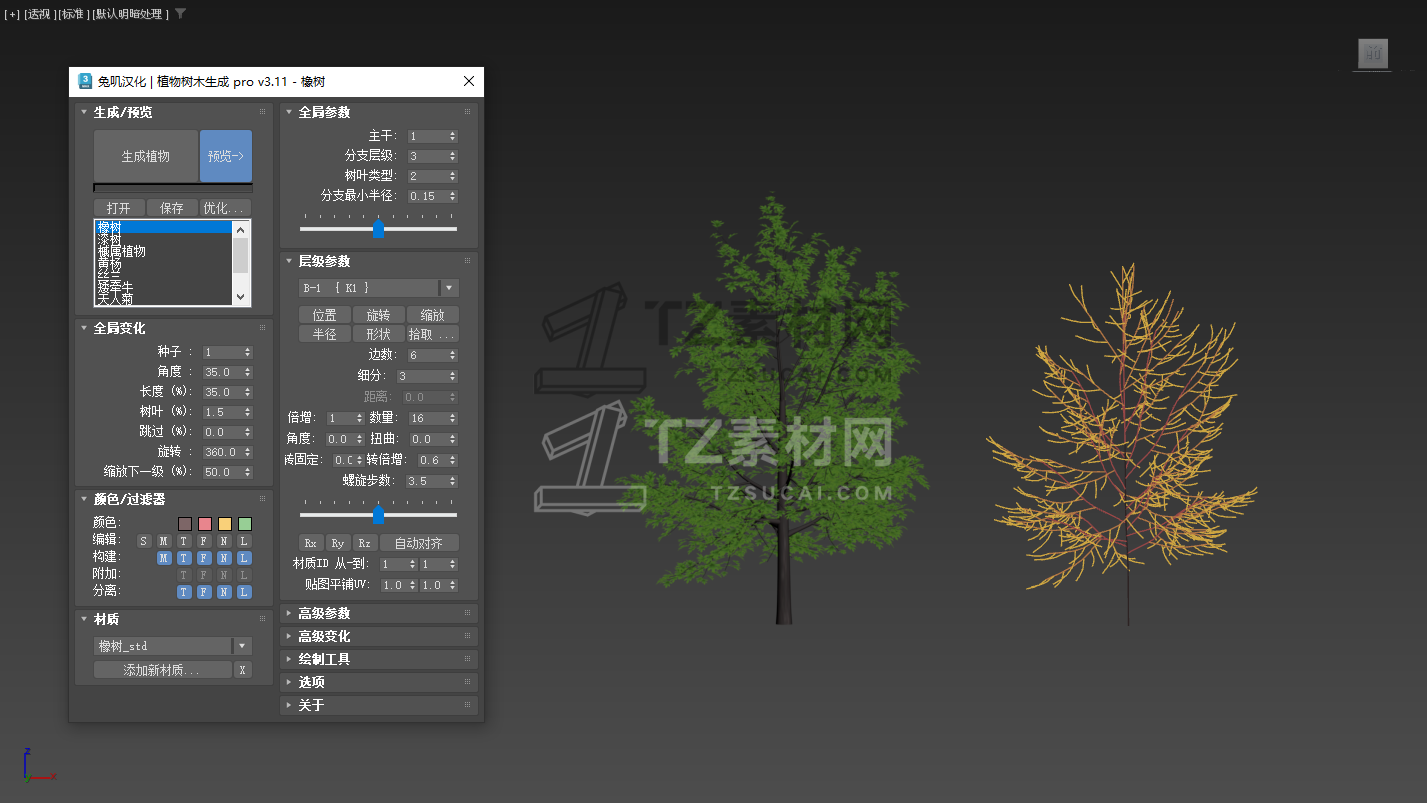
Task: Click the 全局参数 slider handle
Action: 378,229
